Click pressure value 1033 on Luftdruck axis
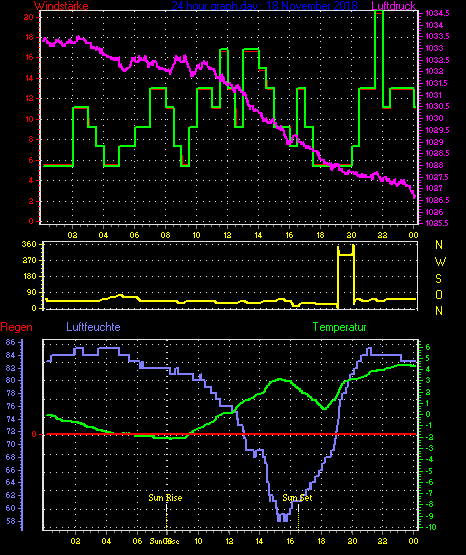This screenshot has height=555, width=466. (434, 48)
